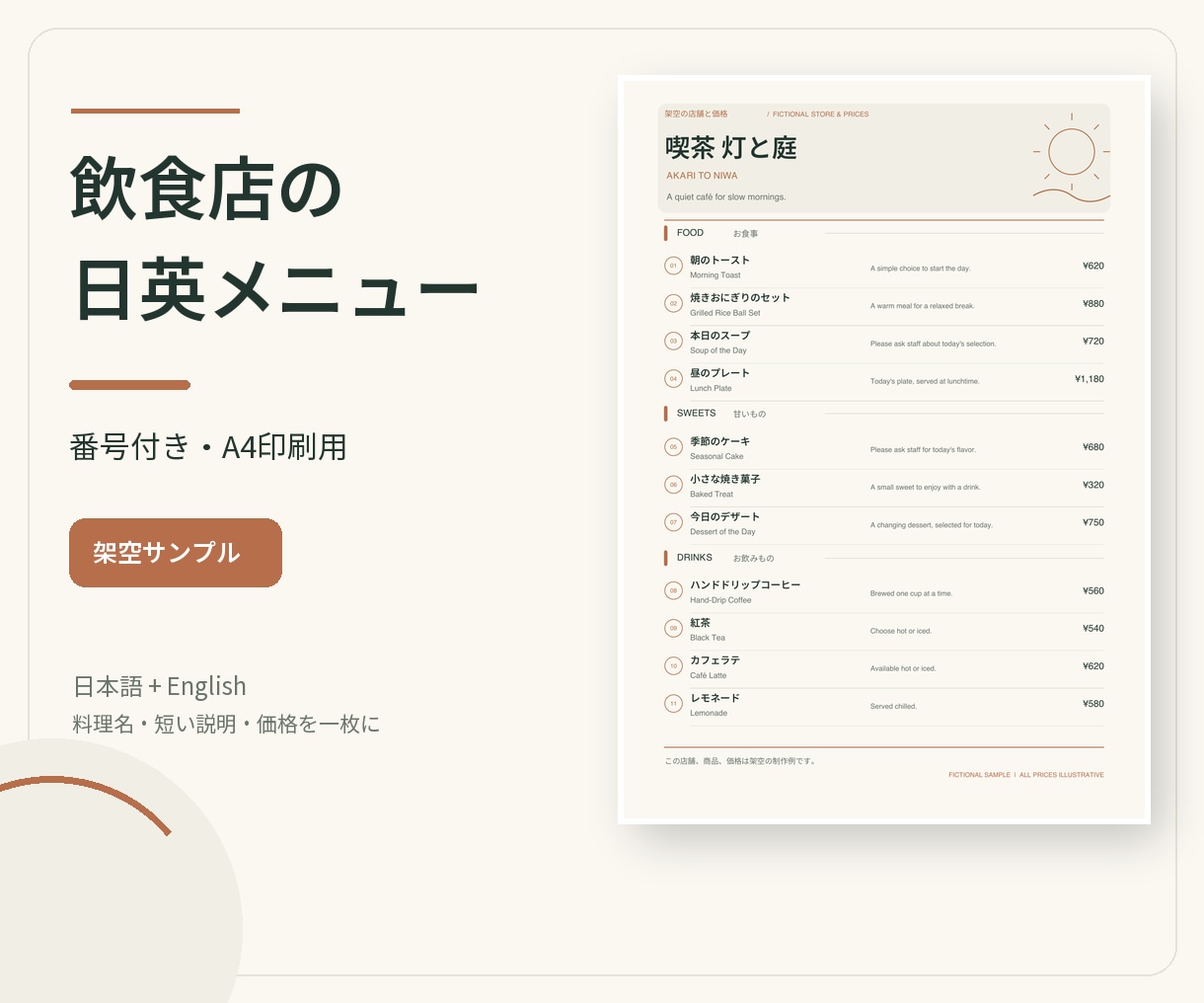Select the 03 circle next to 本日のスープ
Screen dimensions: 1204x1003
coord(674,342)
